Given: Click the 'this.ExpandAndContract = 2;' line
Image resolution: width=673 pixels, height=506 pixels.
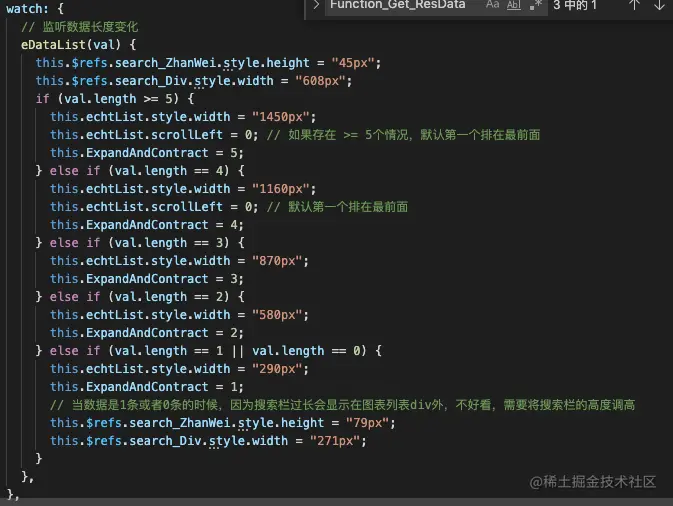Looking at the screenshot, I should click(x=147, y=333).
